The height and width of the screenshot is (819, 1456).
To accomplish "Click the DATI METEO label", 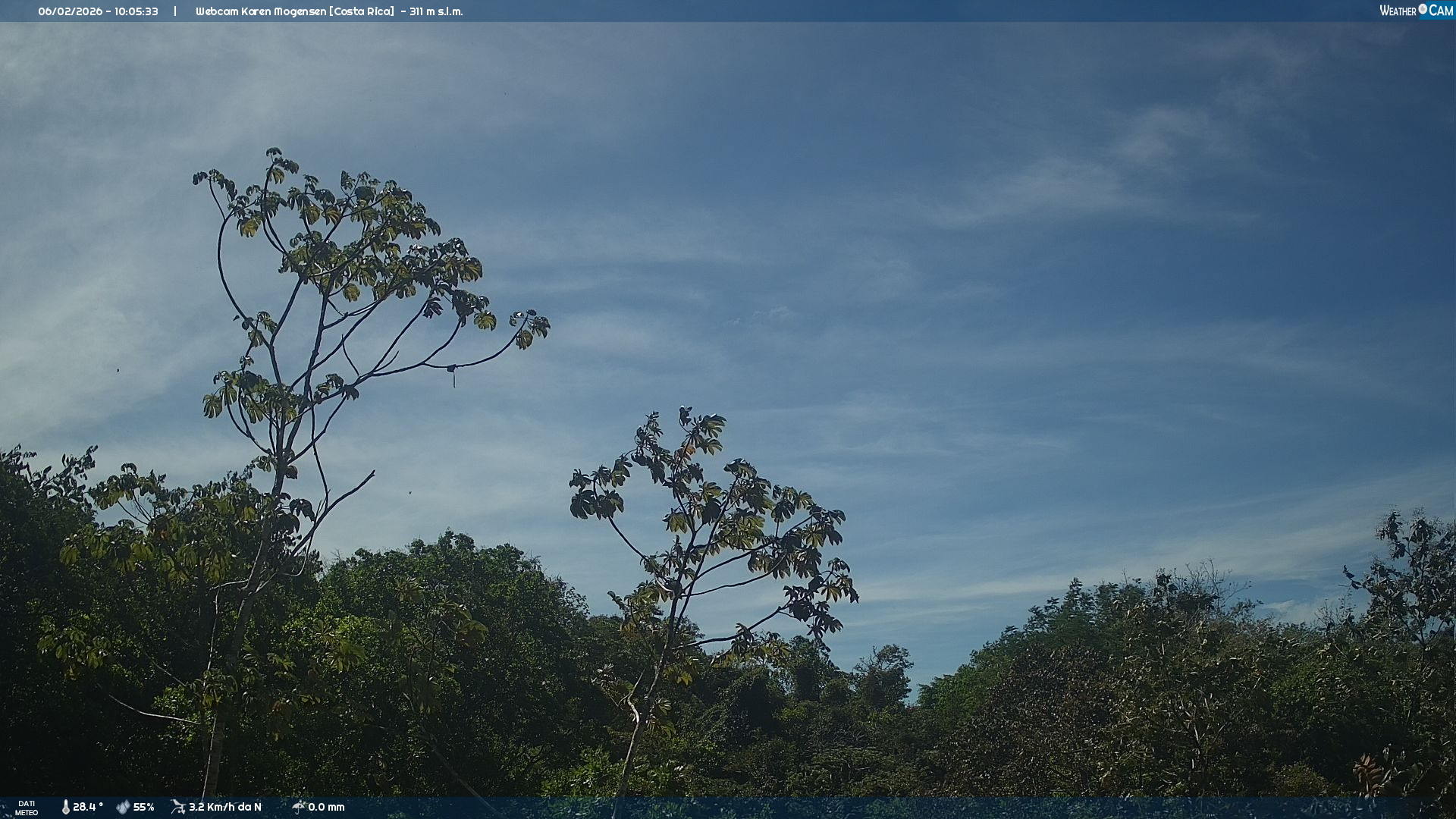I will click(x=27, y=808).
